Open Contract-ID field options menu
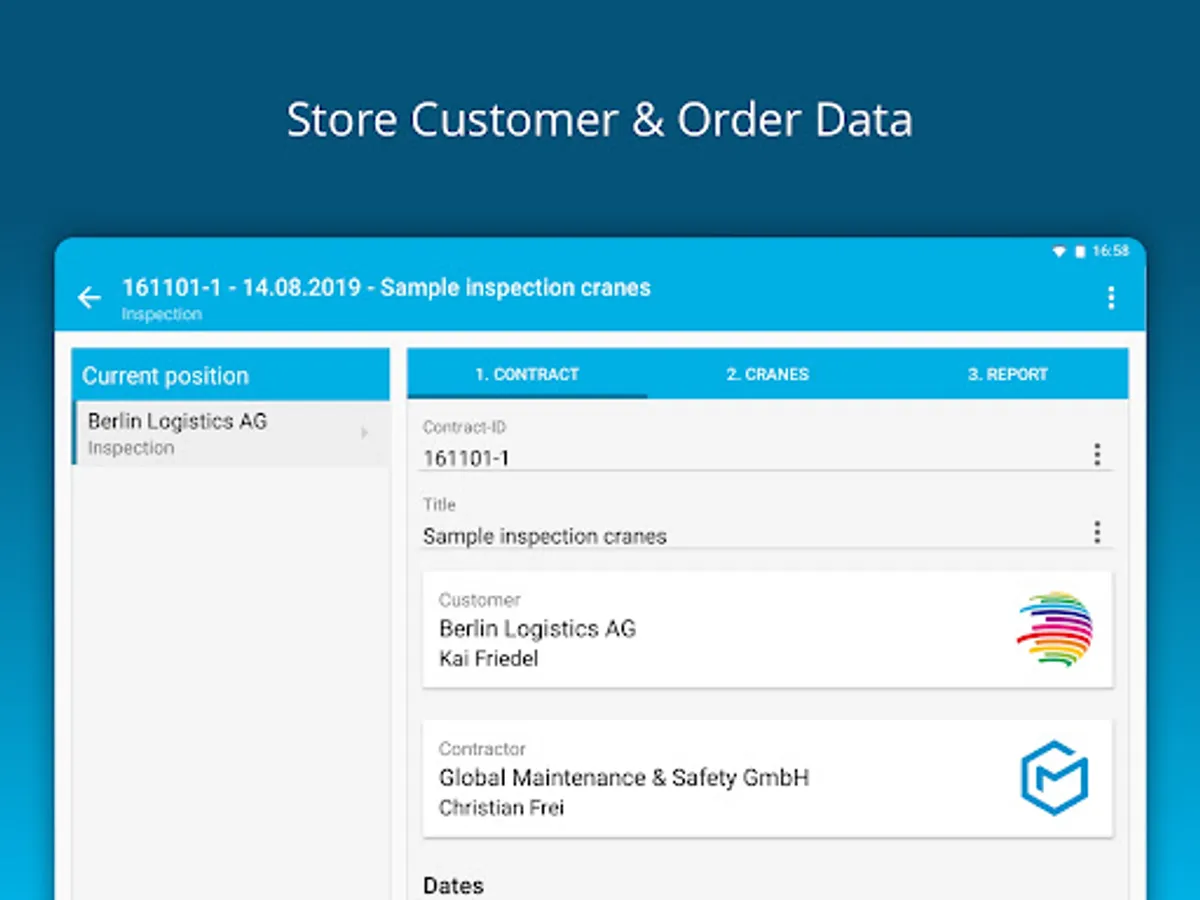Image resolution: width=1200 pixels, height=900 pixels. [x=1097, y=455]
